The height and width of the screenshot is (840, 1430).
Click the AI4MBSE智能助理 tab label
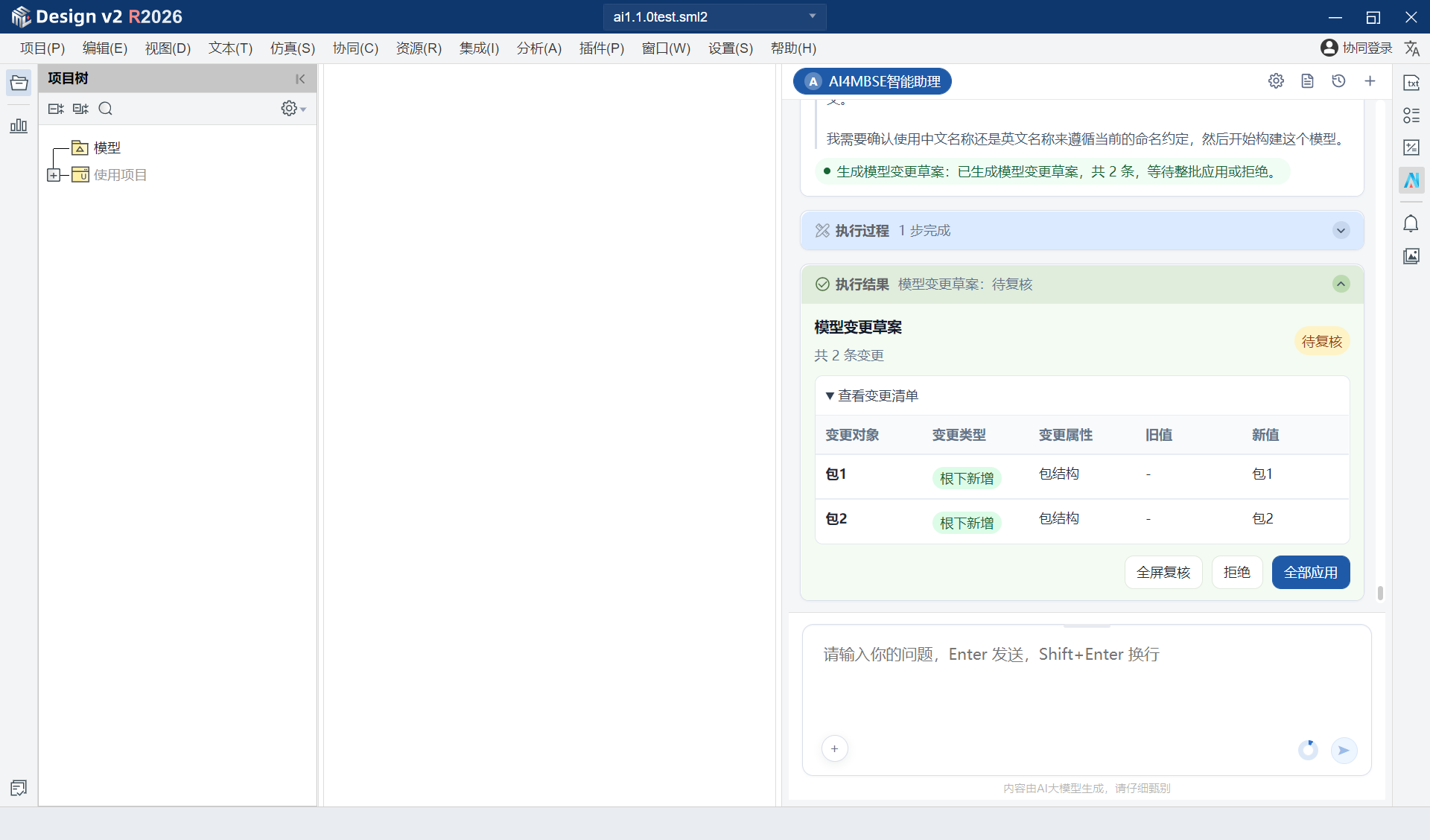(872, 81)
